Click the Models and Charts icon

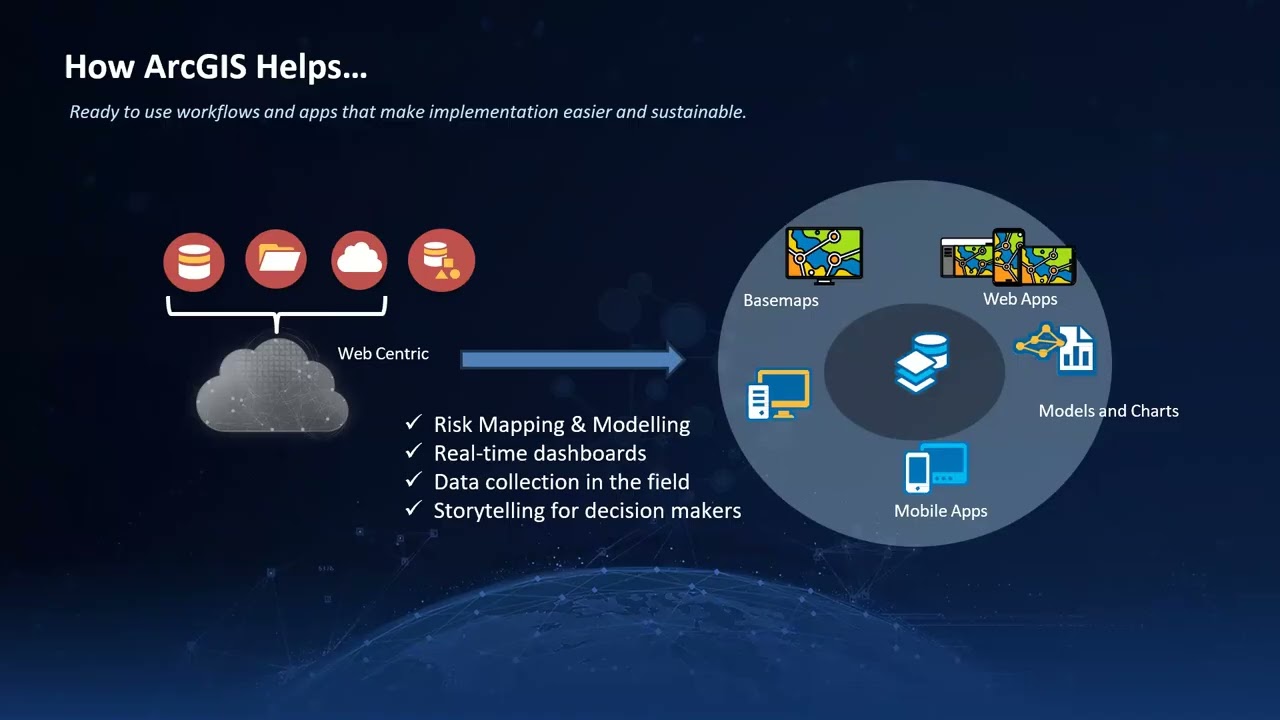[x=1055, y=349]
